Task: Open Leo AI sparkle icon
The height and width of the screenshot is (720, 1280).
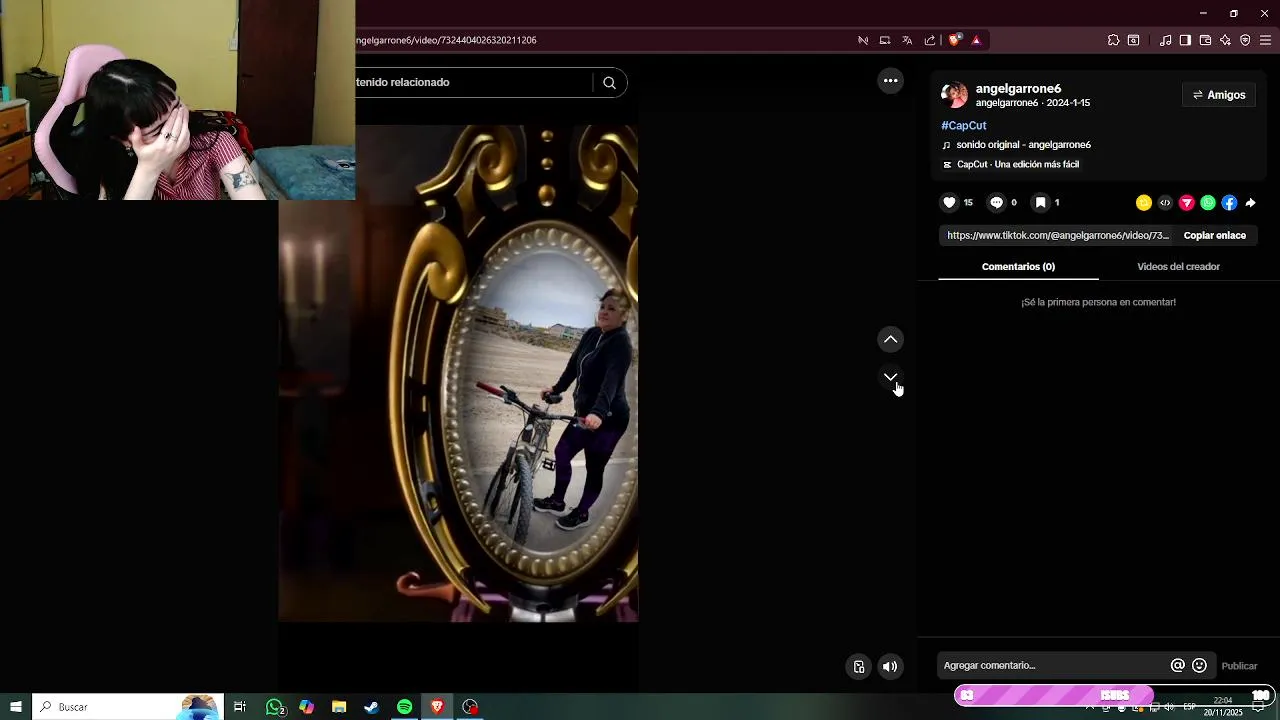Action: (x=1225, y=40)
